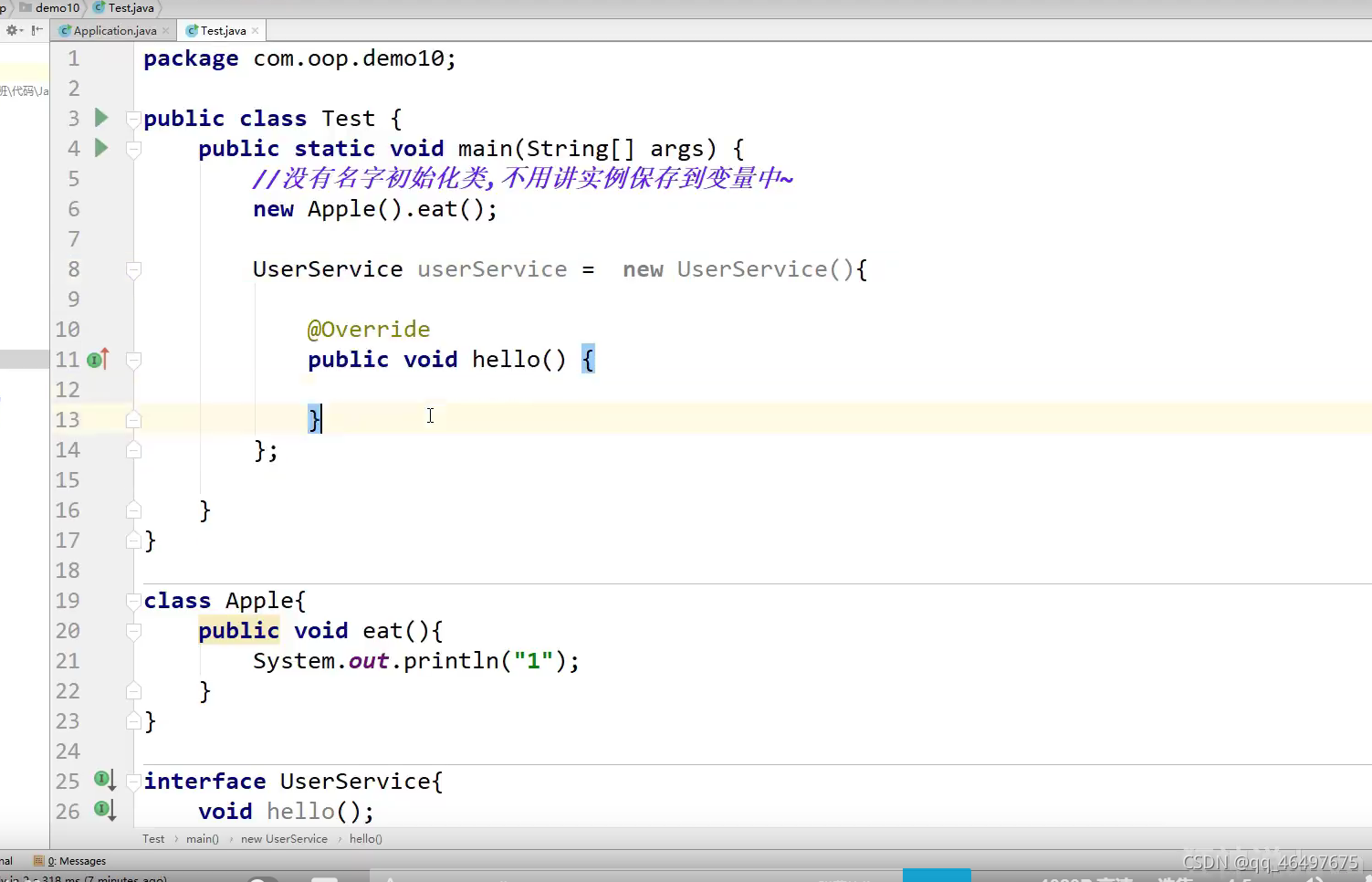
Task: Click hide panel icon next to gear
Action: pos(37,30)
